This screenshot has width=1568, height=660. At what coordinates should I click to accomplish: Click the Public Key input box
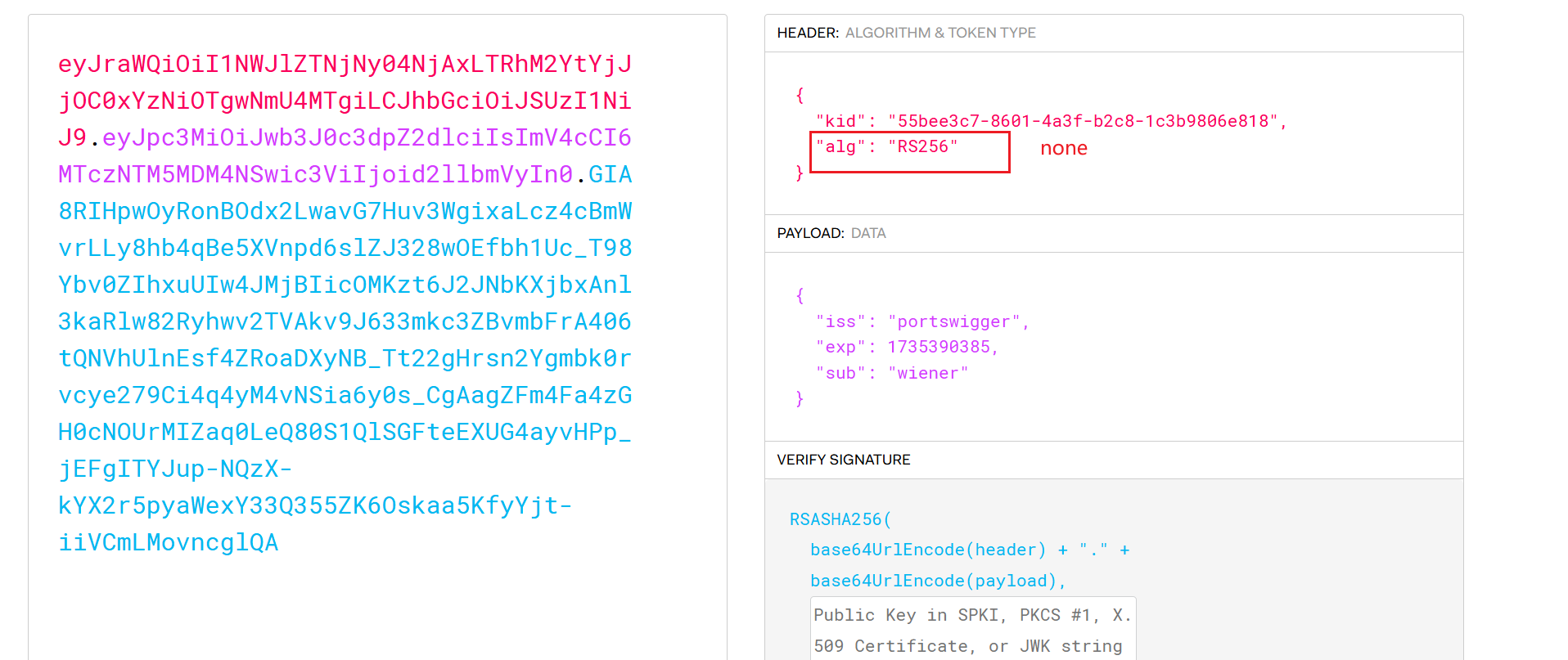[972, 630]
